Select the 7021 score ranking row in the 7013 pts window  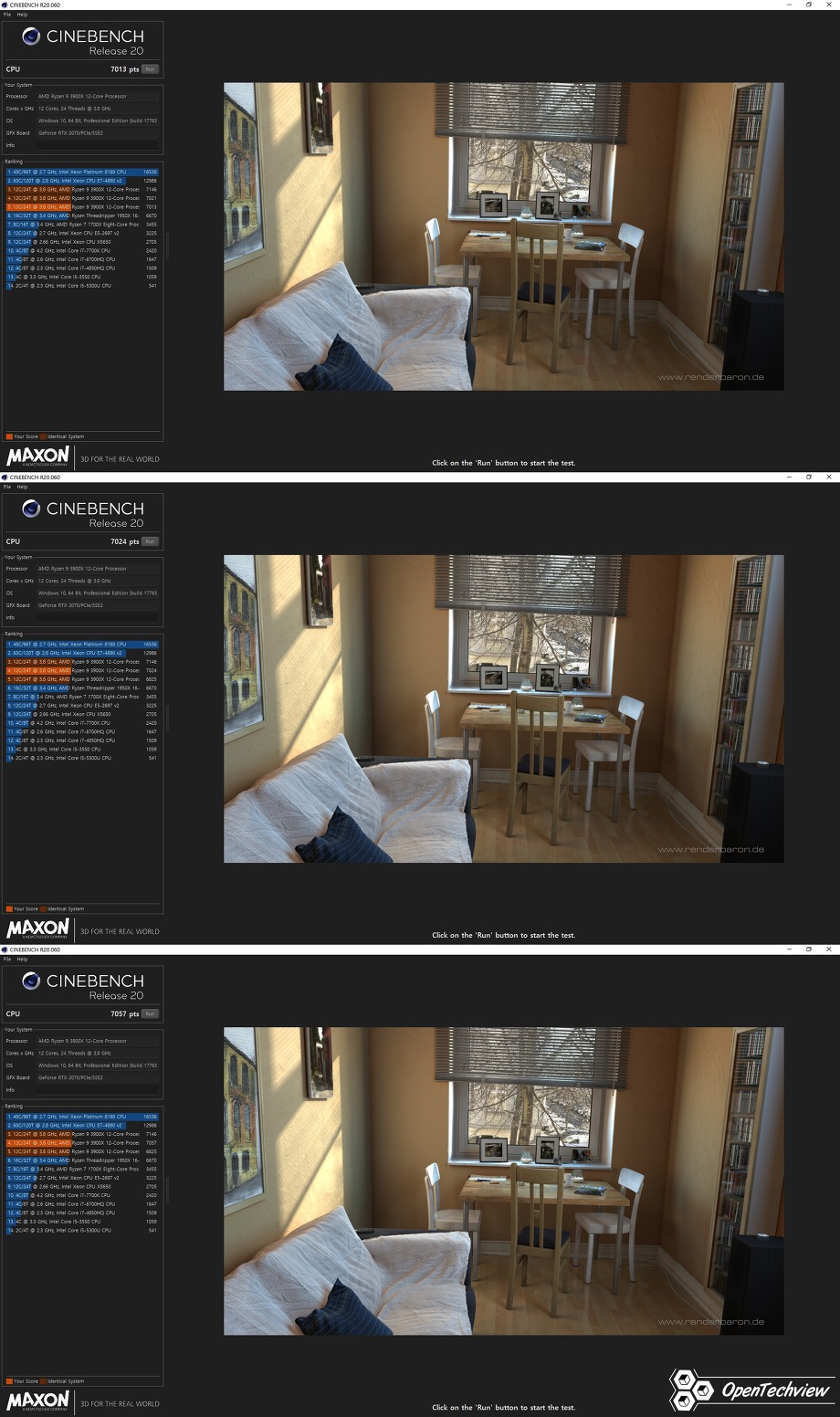click(x=82, y=198)
